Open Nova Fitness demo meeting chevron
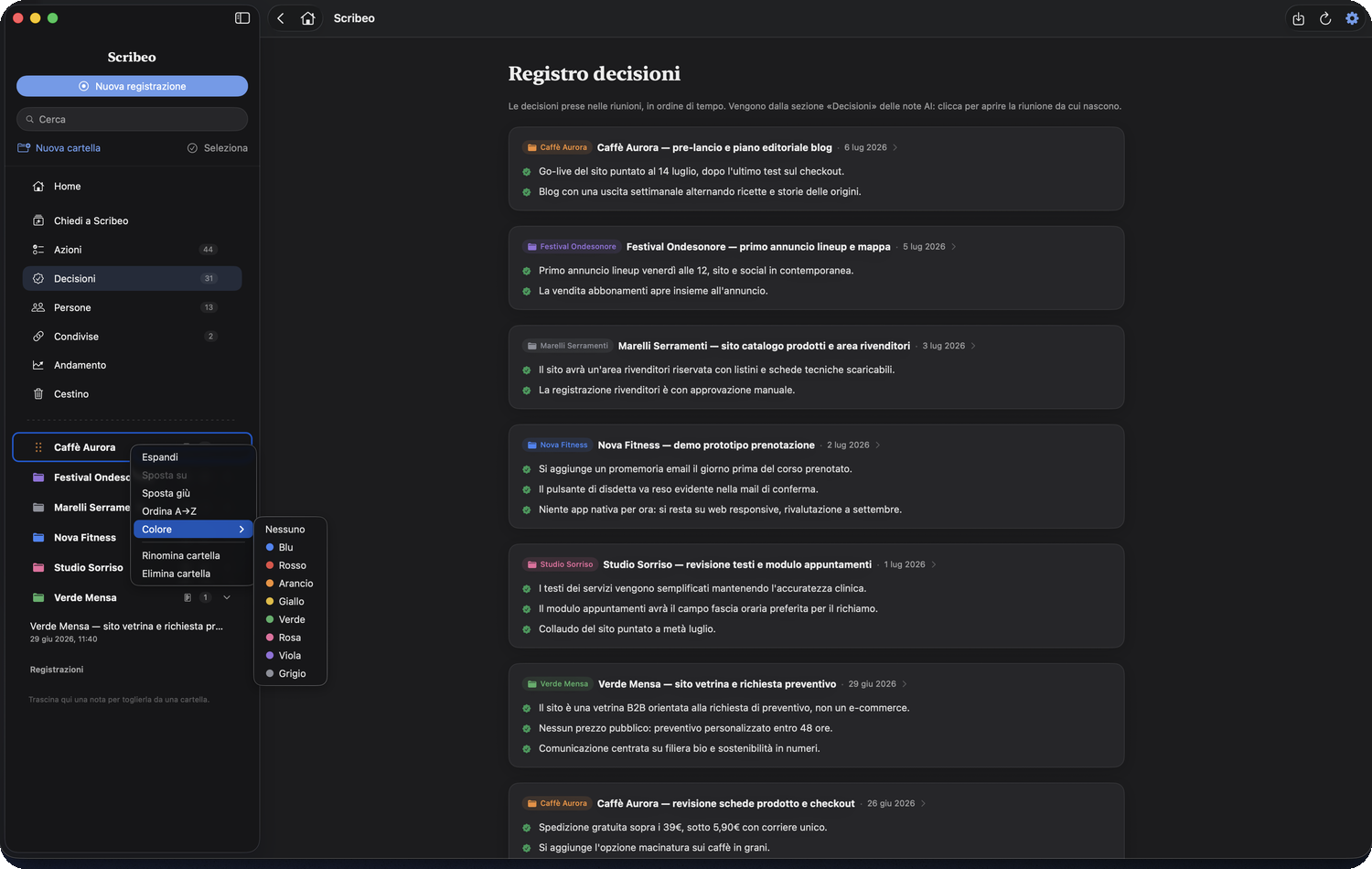 [x=878, y=445]
